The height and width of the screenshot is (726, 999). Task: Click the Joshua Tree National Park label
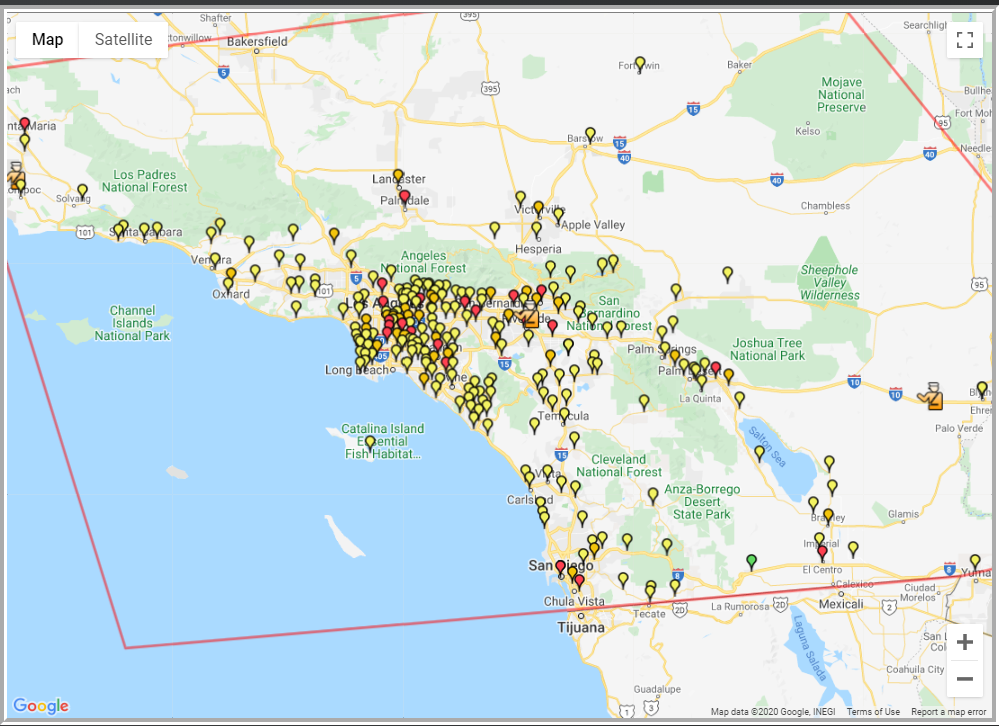767,350
